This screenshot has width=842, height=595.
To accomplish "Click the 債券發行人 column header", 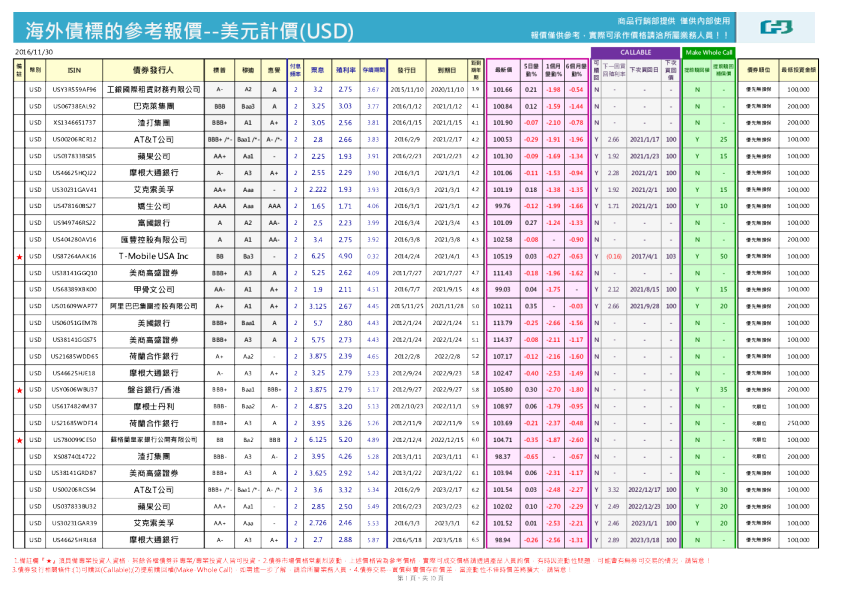I will pyautogui.click(x=154, y=70).
